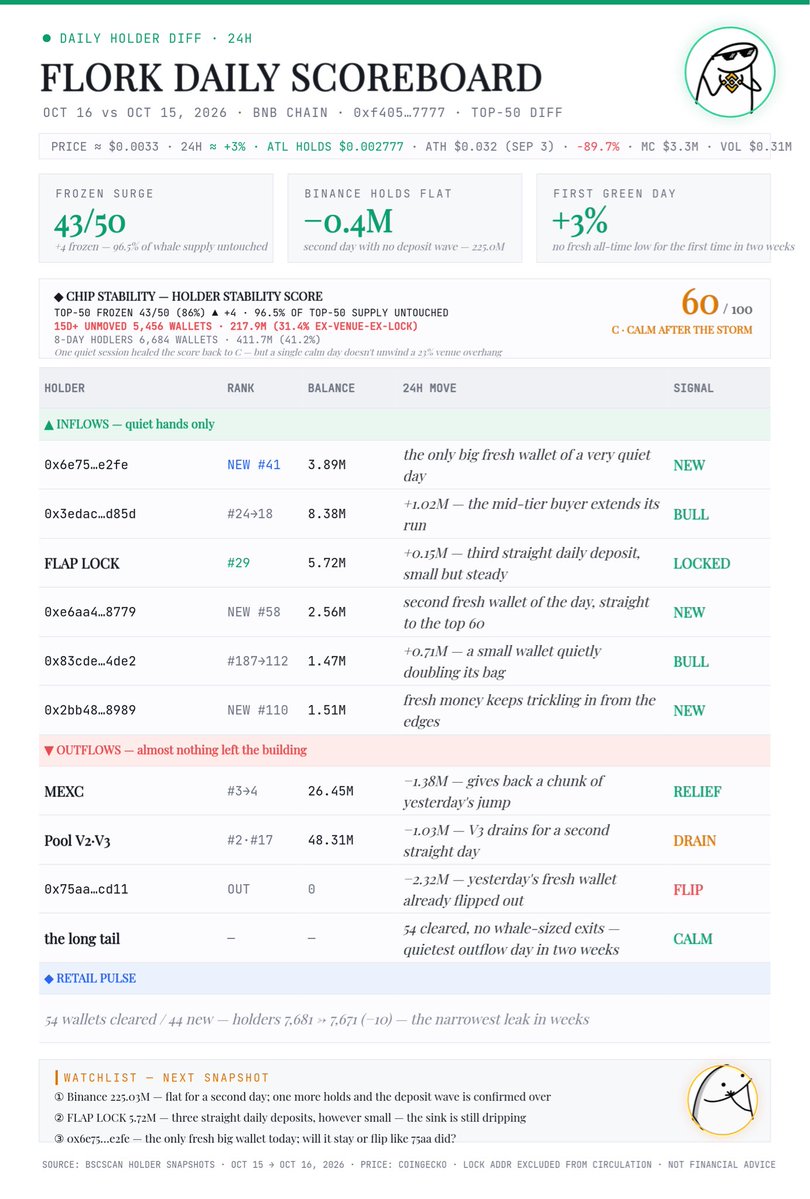The image size is (810, 1199).
Task: Click the CALM signal label
Action: pos(692,938)
